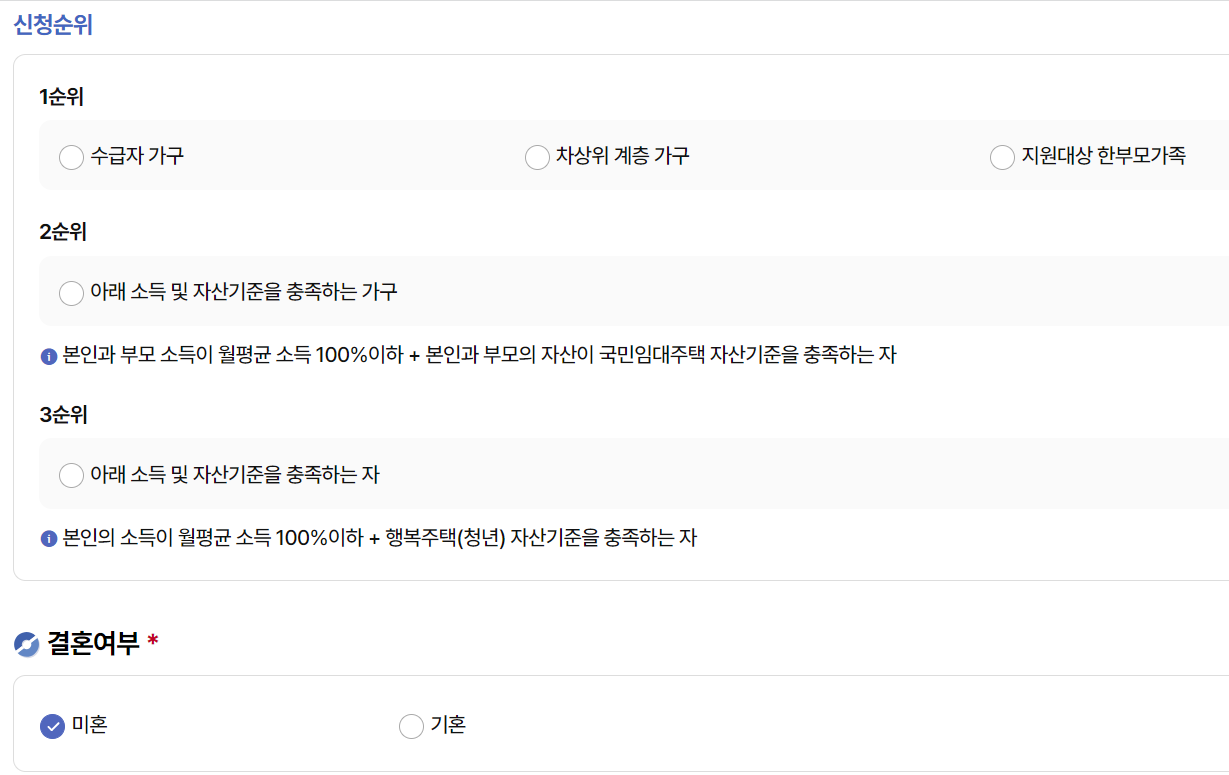This screenshot has height=775, width=1229.
Task: Choose the 3순위 income and asset criteria option
Action: pos(70,475)
